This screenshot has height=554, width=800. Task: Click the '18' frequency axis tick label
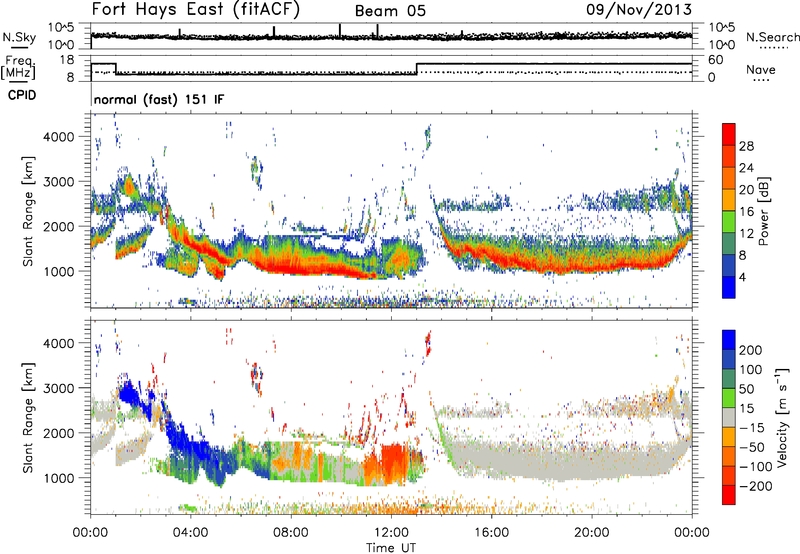pyautogui.click(x=66, y=60)
